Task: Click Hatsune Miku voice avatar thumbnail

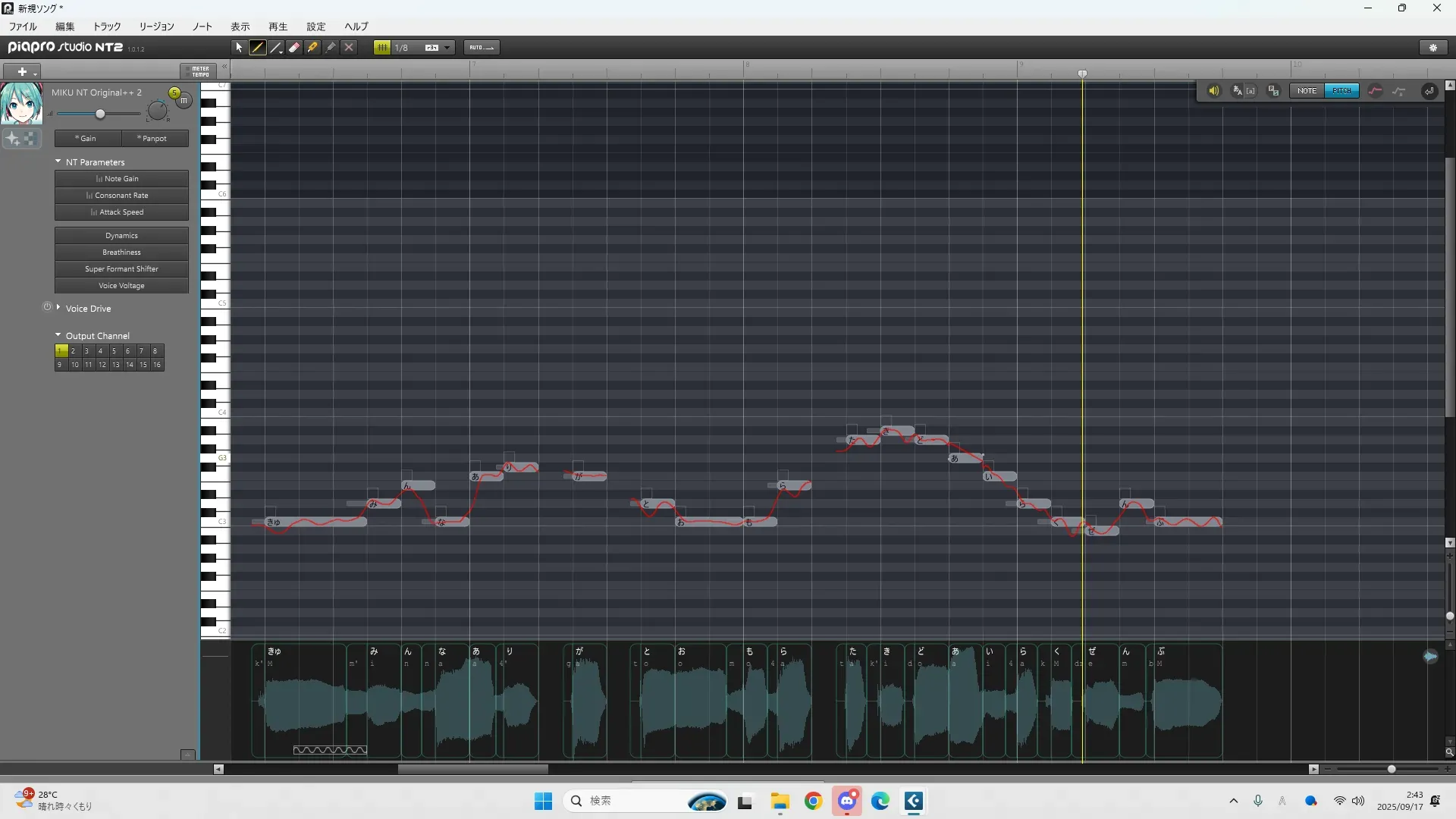Action: click(x=21, y=104)
